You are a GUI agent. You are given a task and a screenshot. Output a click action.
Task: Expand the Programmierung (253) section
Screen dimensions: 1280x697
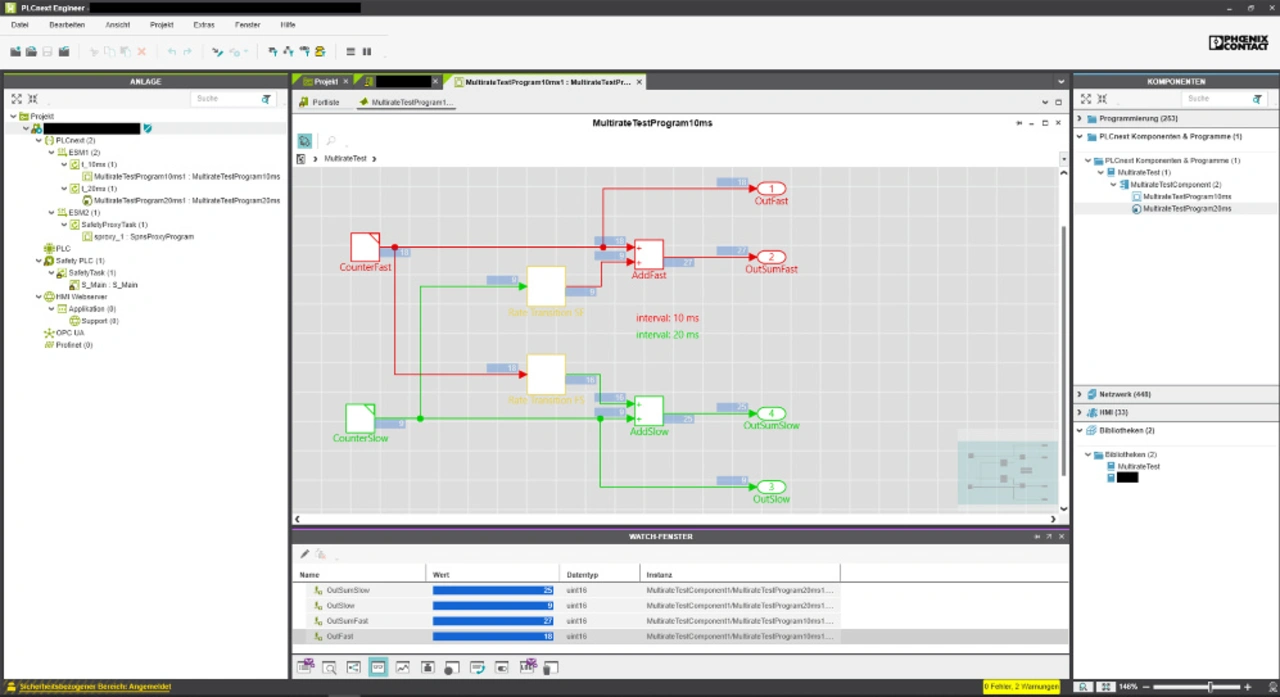pos(1079,118)
